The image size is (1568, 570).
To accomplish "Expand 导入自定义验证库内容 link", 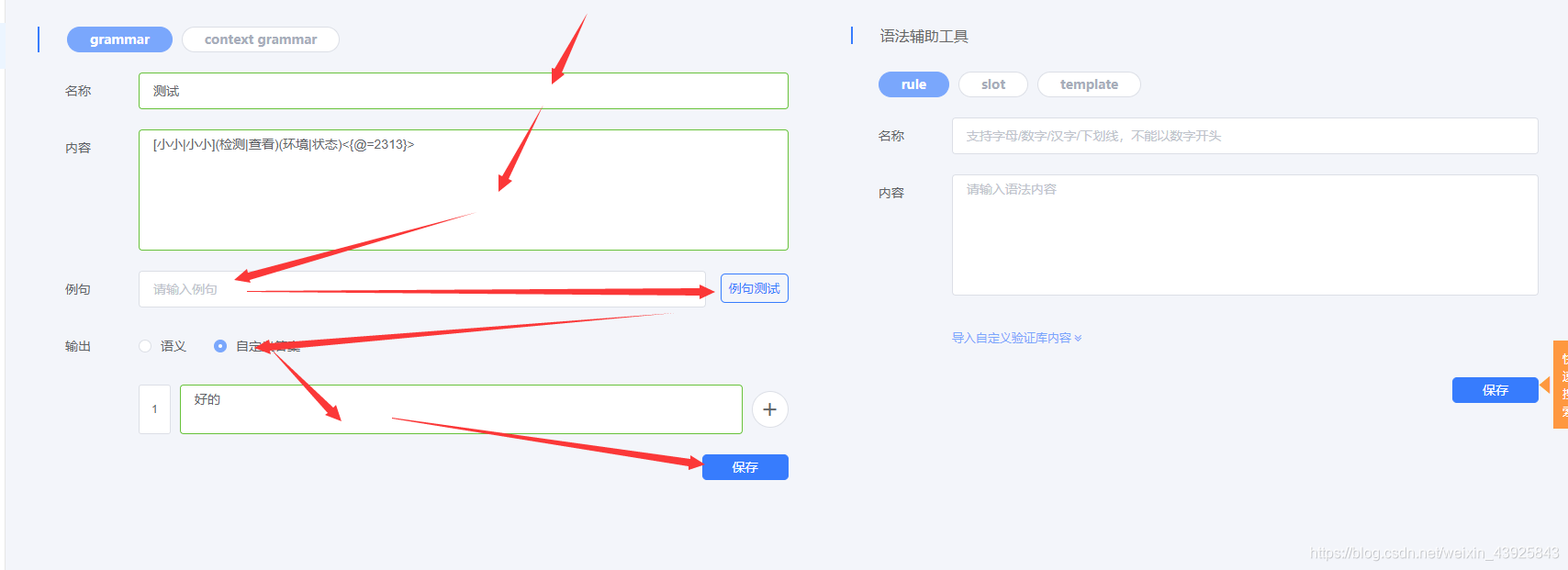I will 1016,338.
